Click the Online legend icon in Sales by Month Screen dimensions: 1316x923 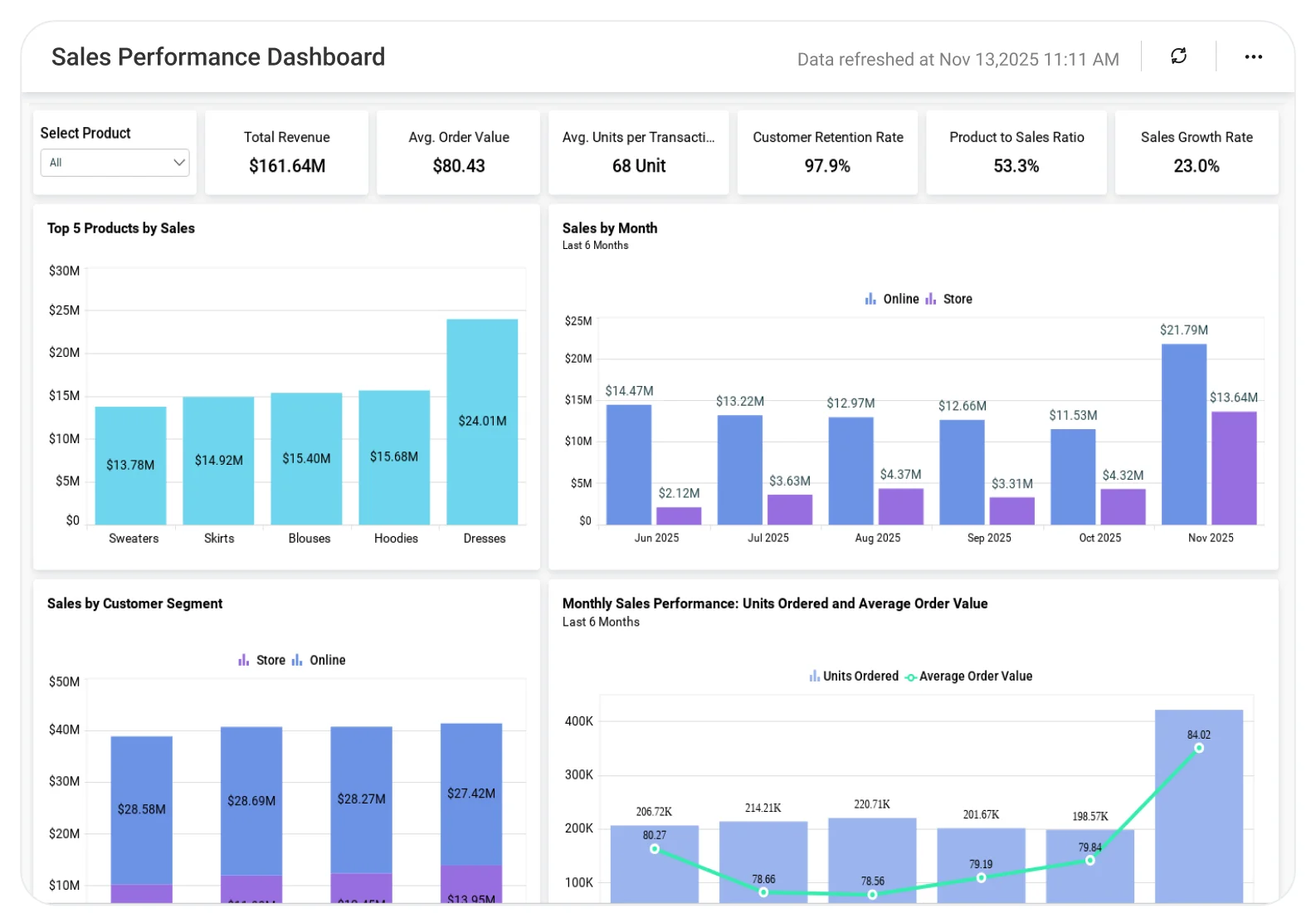[x=870, y=299]
